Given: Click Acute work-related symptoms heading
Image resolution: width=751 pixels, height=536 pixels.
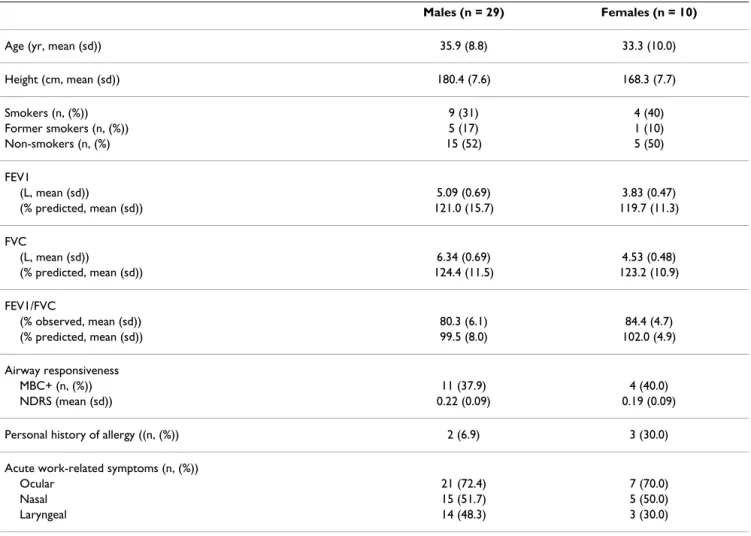Looking at the screenshot, I should coord(101,468).
